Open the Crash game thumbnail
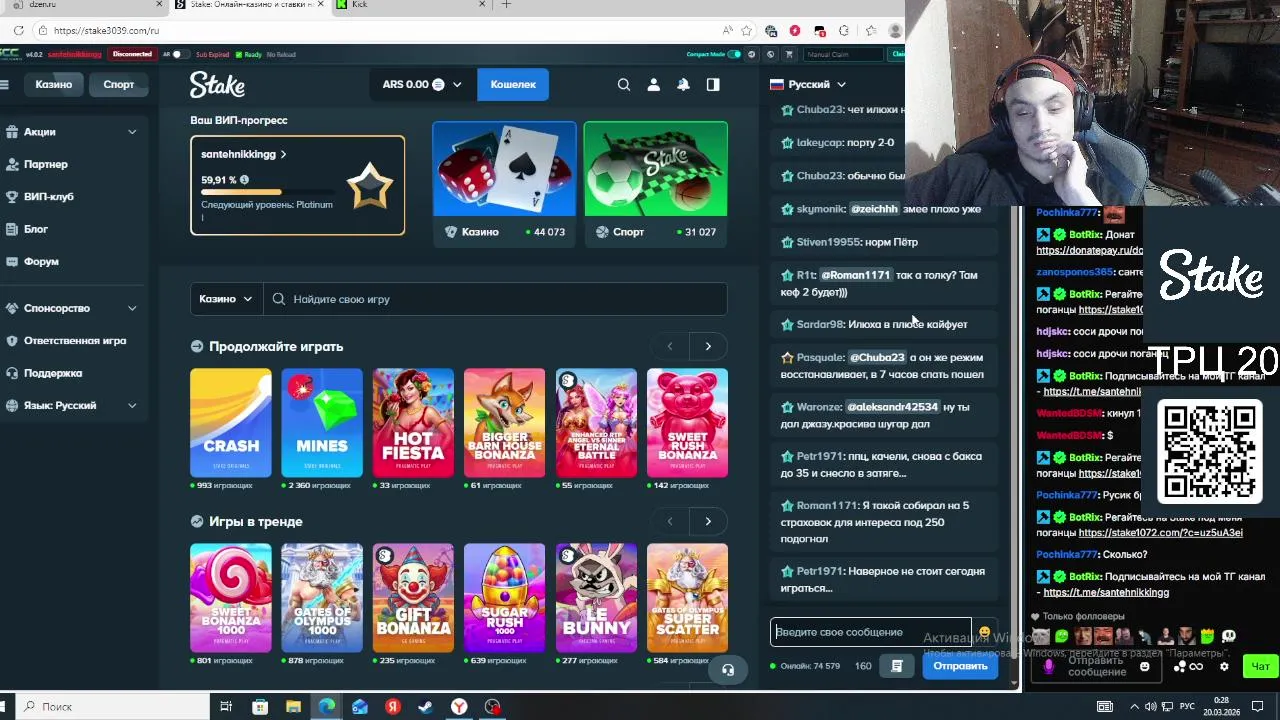This screenshot has width=1280, height=720. (231, 423)
